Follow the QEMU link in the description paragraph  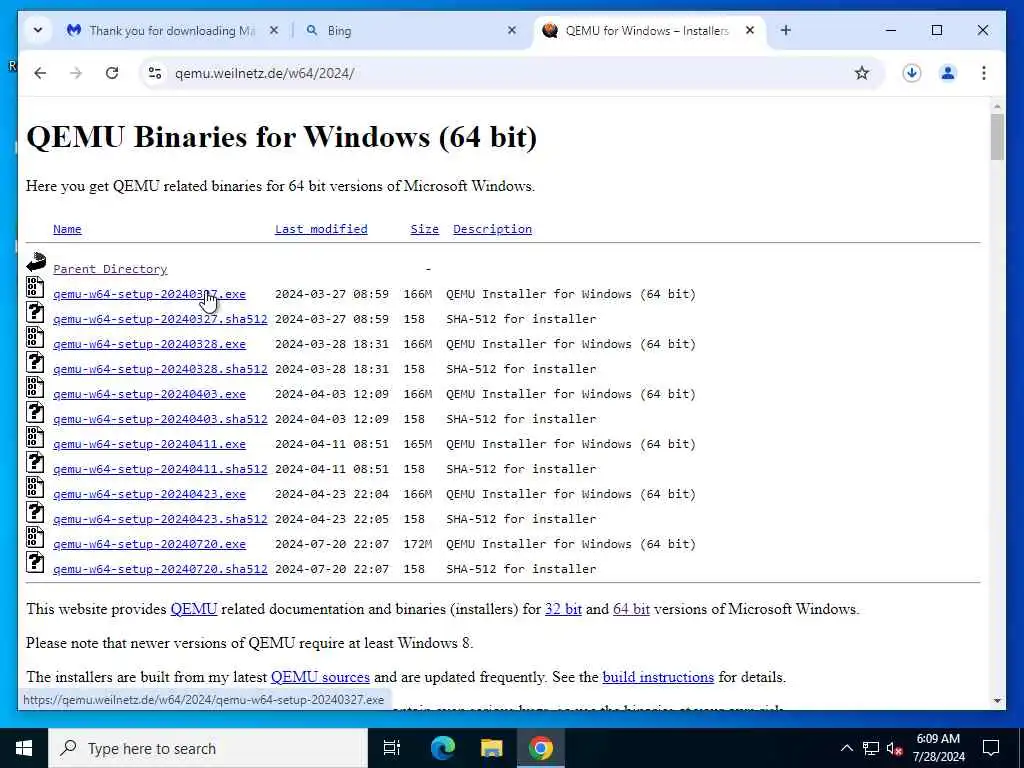click(x=193, y=609)
